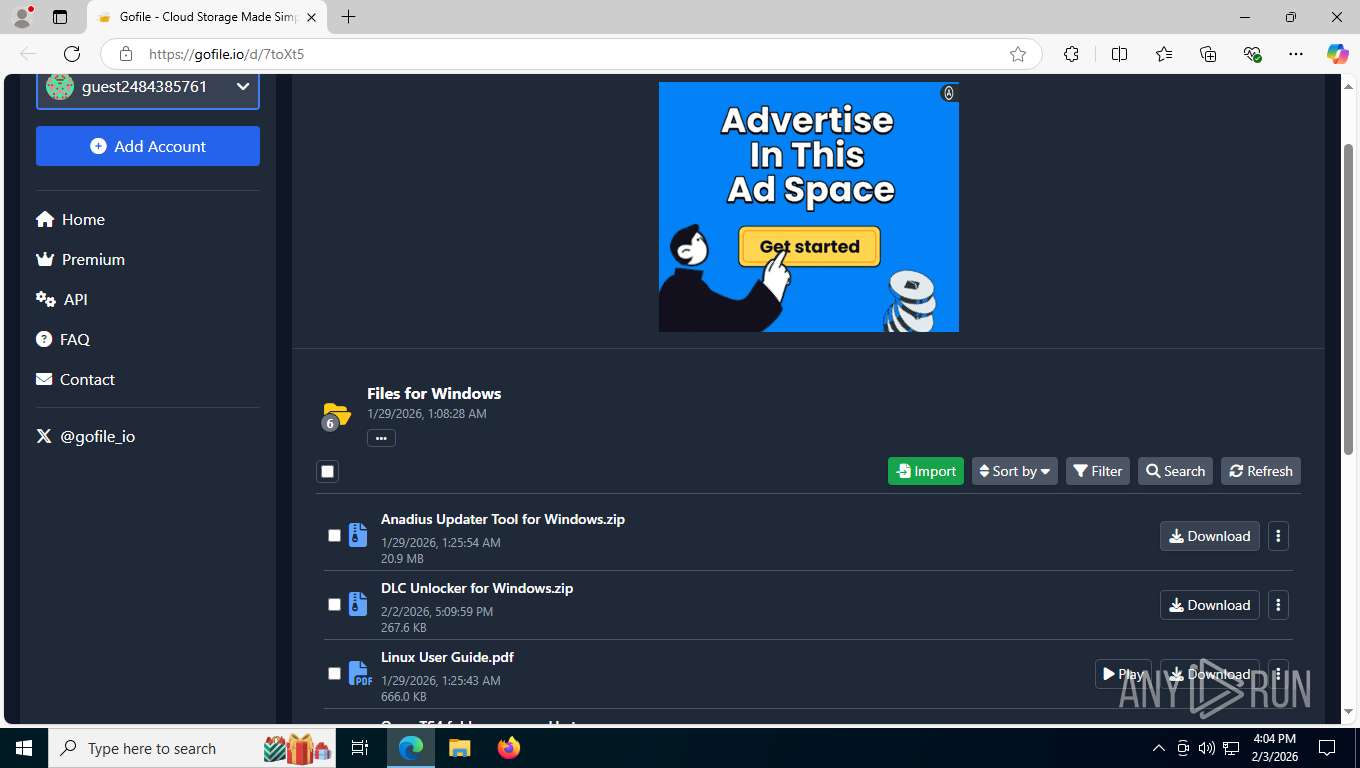Viewport: 1360px width, 768px height.
Task: Open the browser profile avatar icon
Action: point(22,17)
